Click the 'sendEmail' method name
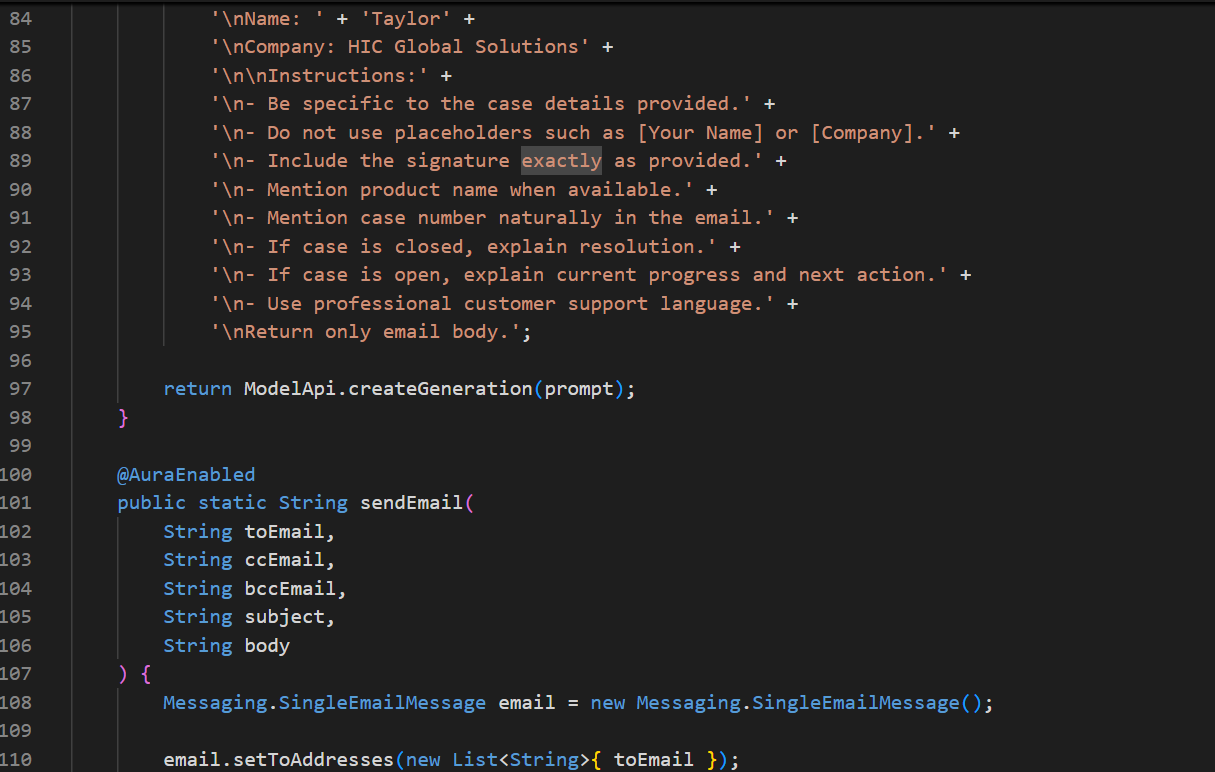The width and height of the screenshot is (1215, 772). click(x=412, y=502)
